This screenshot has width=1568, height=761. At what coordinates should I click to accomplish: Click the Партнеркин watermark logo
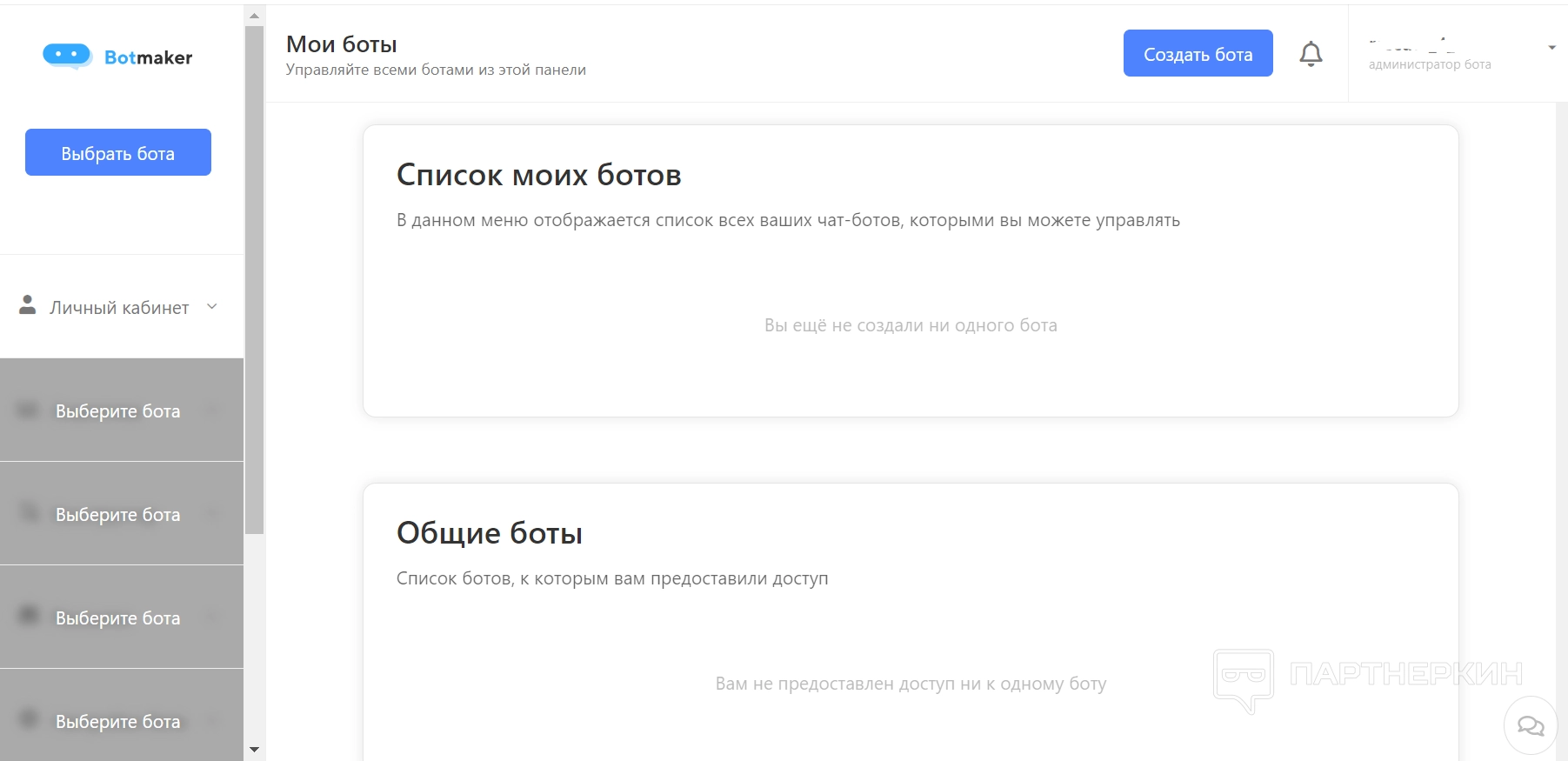tap(1366, 677)
